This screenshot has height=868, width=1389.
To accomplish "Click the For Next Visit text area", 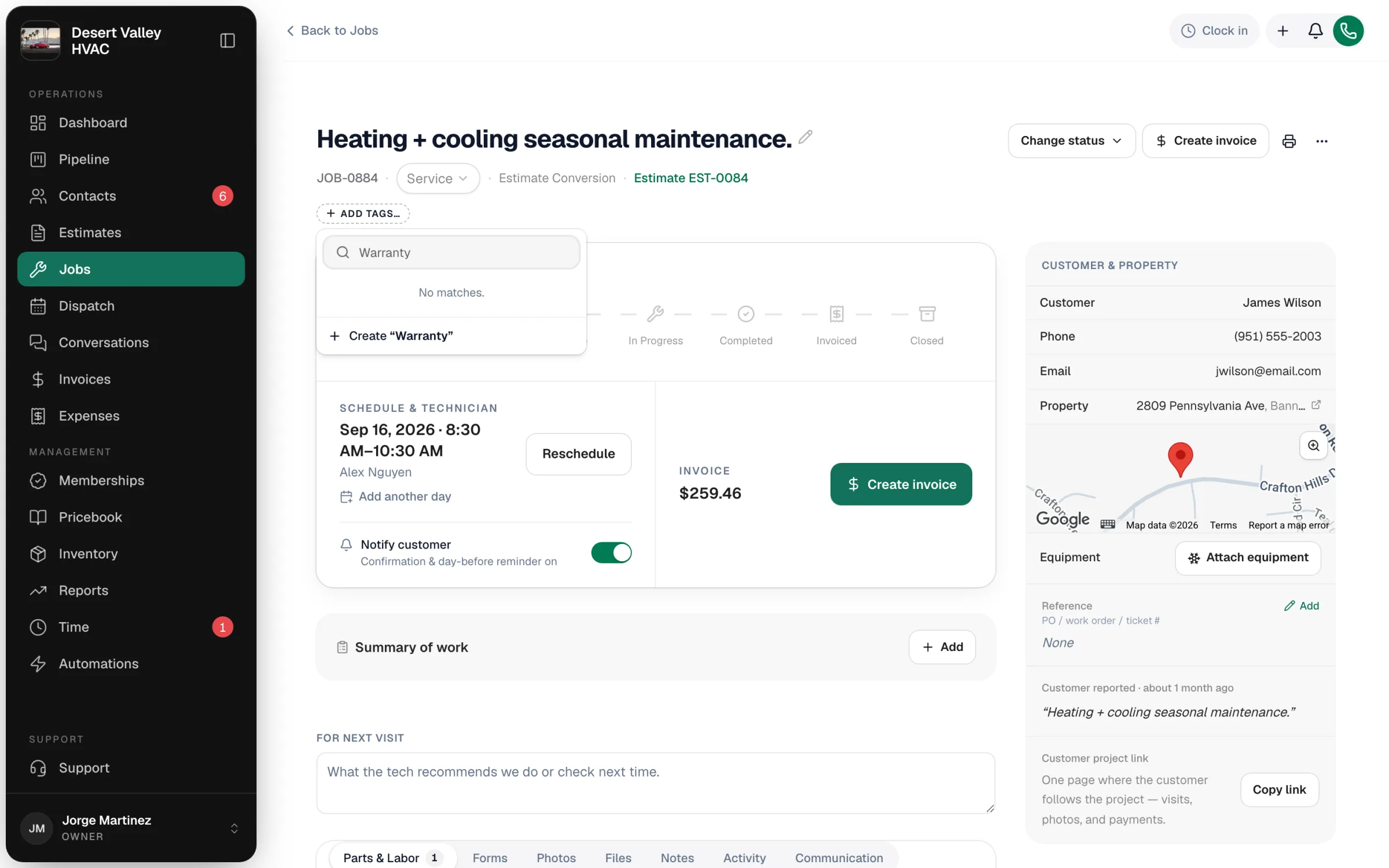I will (x=655, y=783).
